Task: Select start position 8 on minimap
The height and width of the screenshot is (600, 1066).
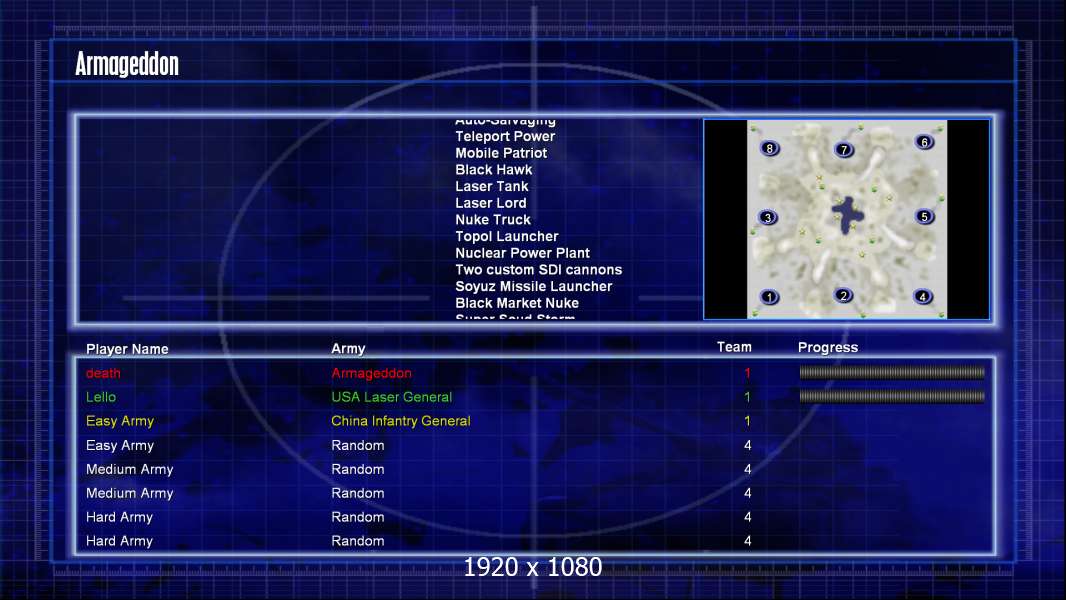Action: tap(770, 148)
